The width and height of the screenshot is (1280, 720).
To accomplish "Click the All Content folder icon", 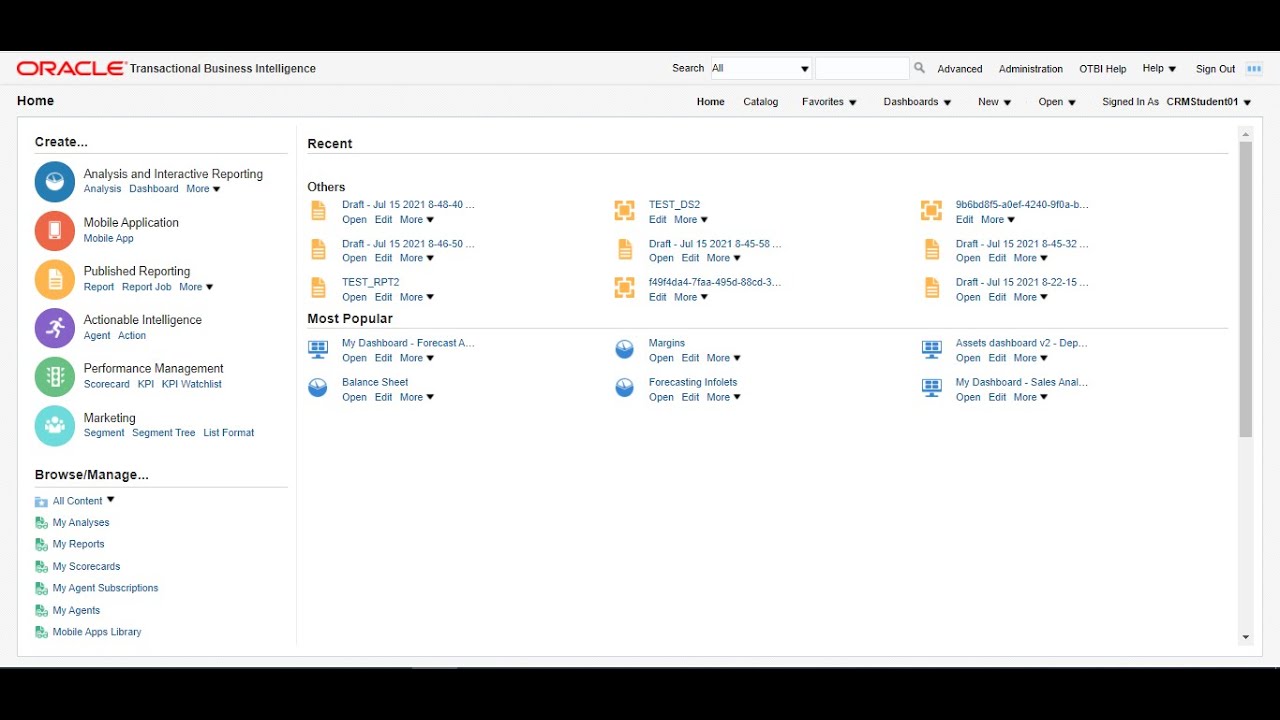I will coord(41,501).
